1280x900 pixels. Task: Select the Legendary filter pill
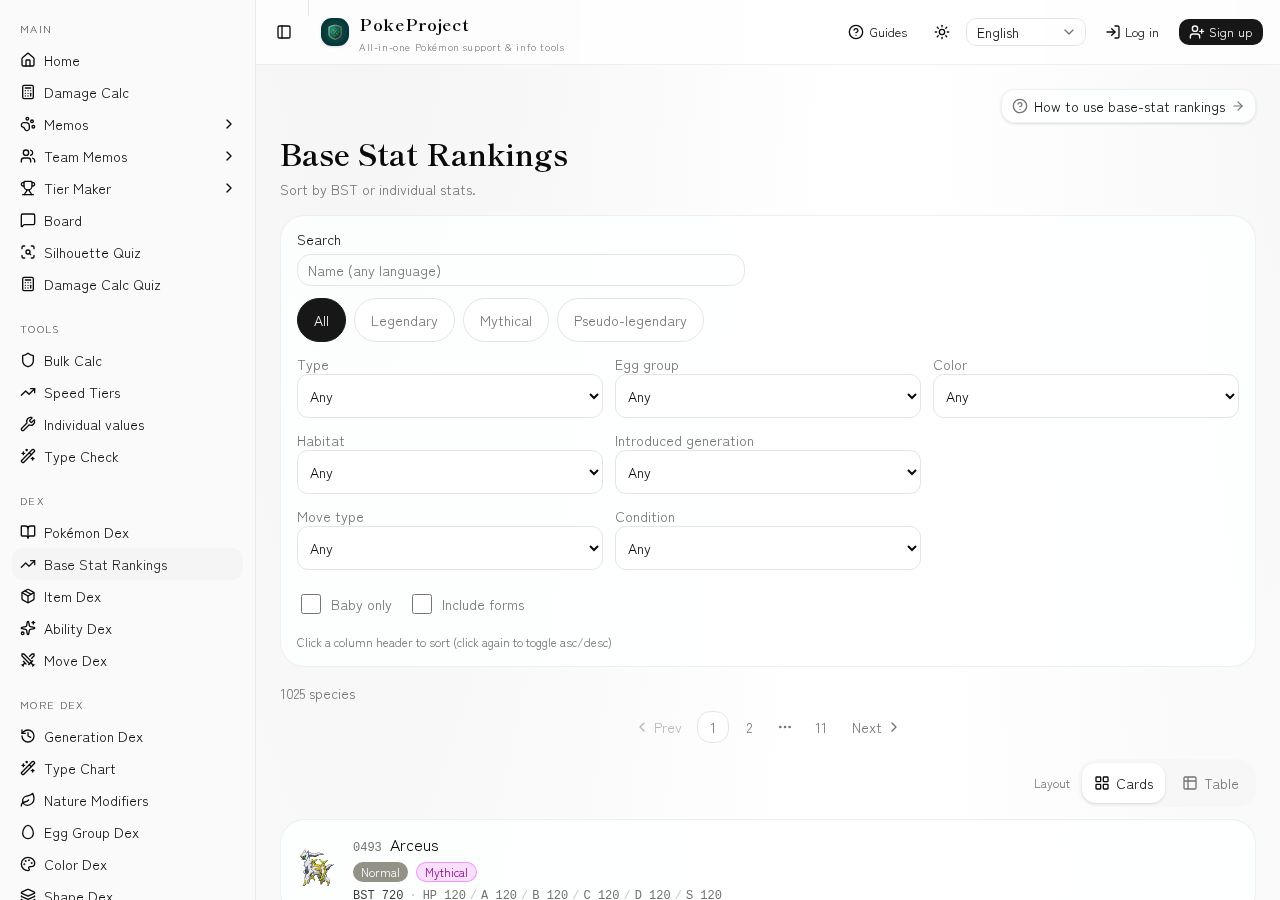coord(404,320)
